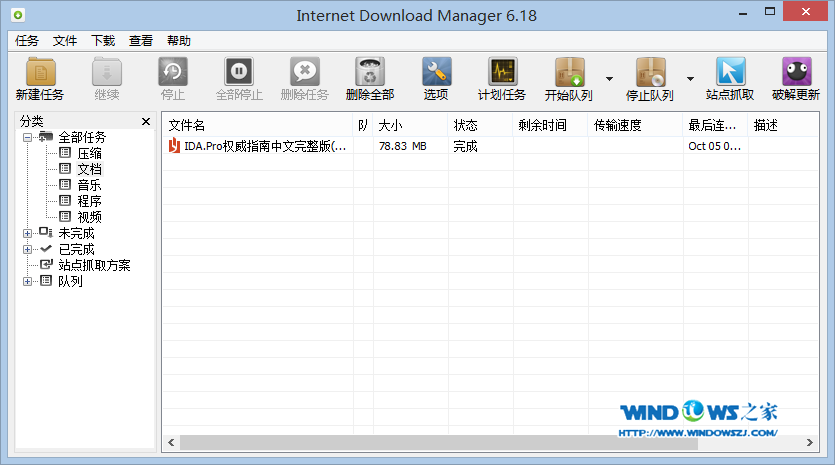
Task: Select the 压缩 category
Action: point(89,153)
